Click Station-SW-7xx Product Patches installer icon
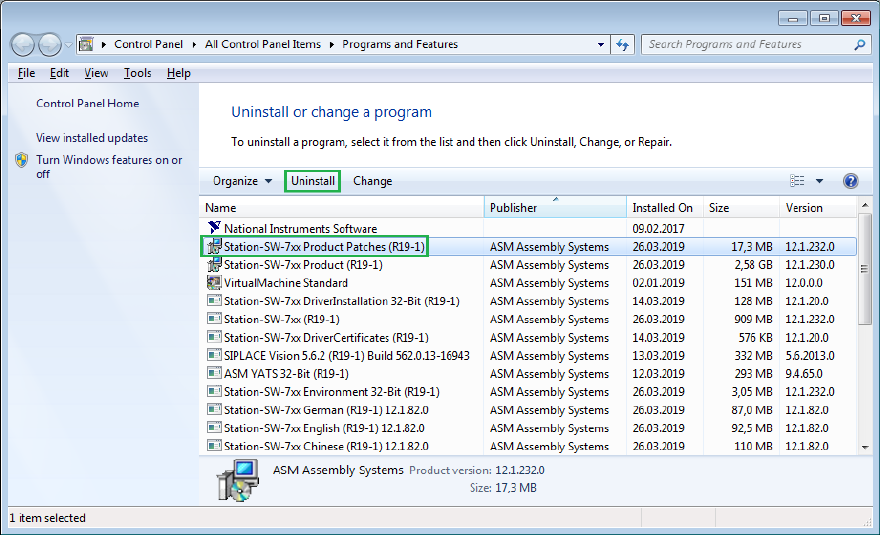880x535 pixels. pos(214,246)
